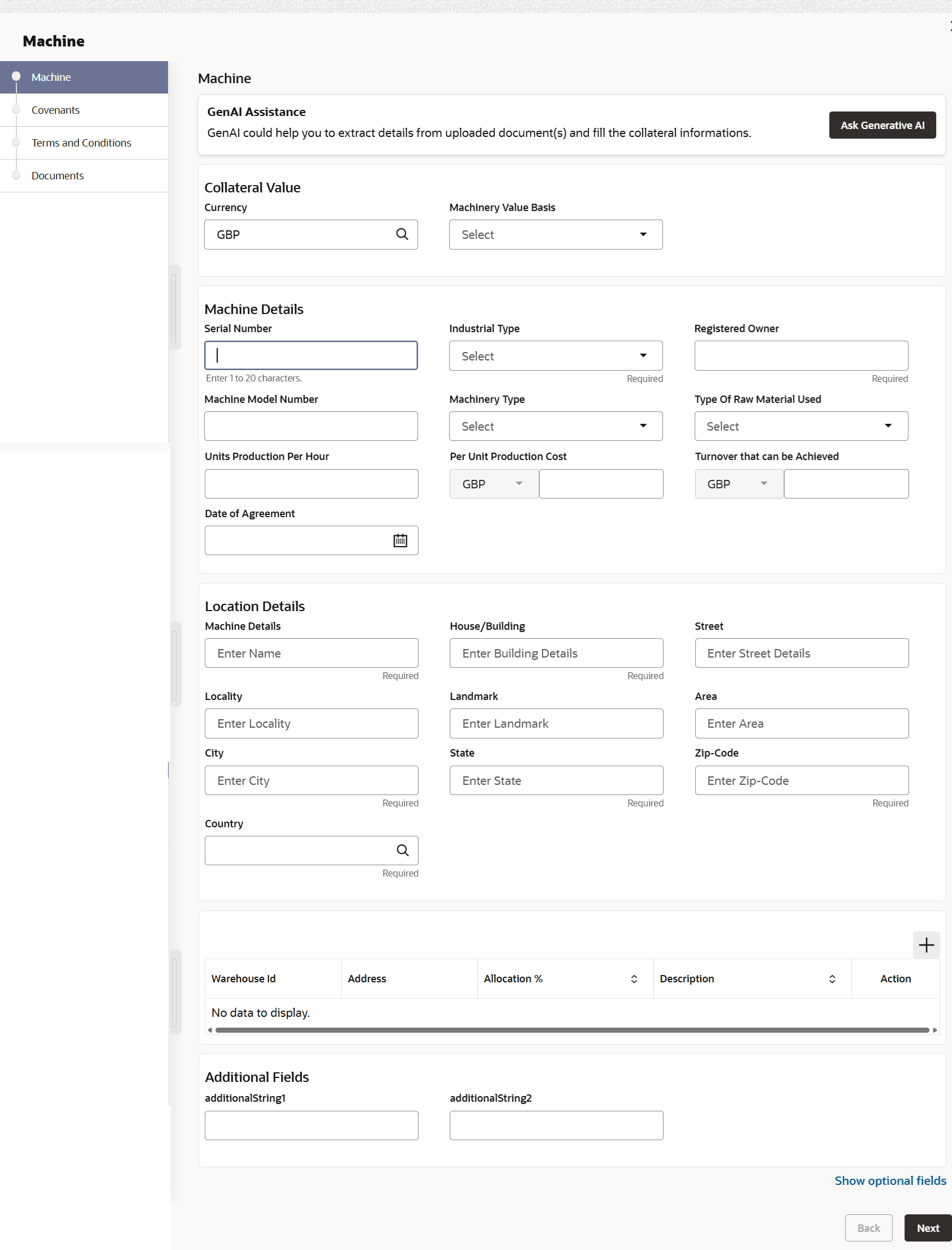This screenshot has width=952, height=1250.
Task: Show optional fields link
Action: 890,1181
